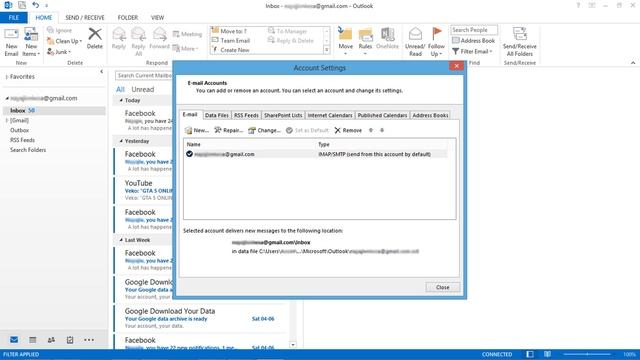The image size is (640, 360).
Task: Switch to Published Calendars tab
Action: click(x=382, y=115)
